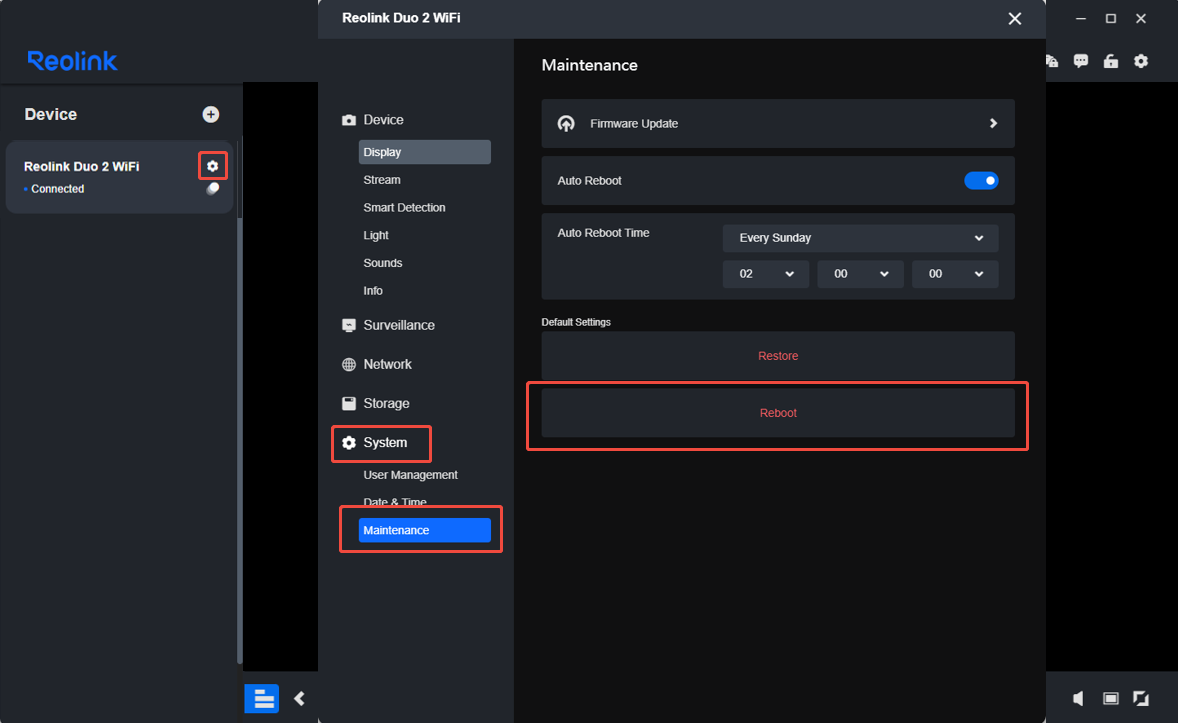Open the minutes dropdown in Auto Reboot Time

click(x=860, y=274)
